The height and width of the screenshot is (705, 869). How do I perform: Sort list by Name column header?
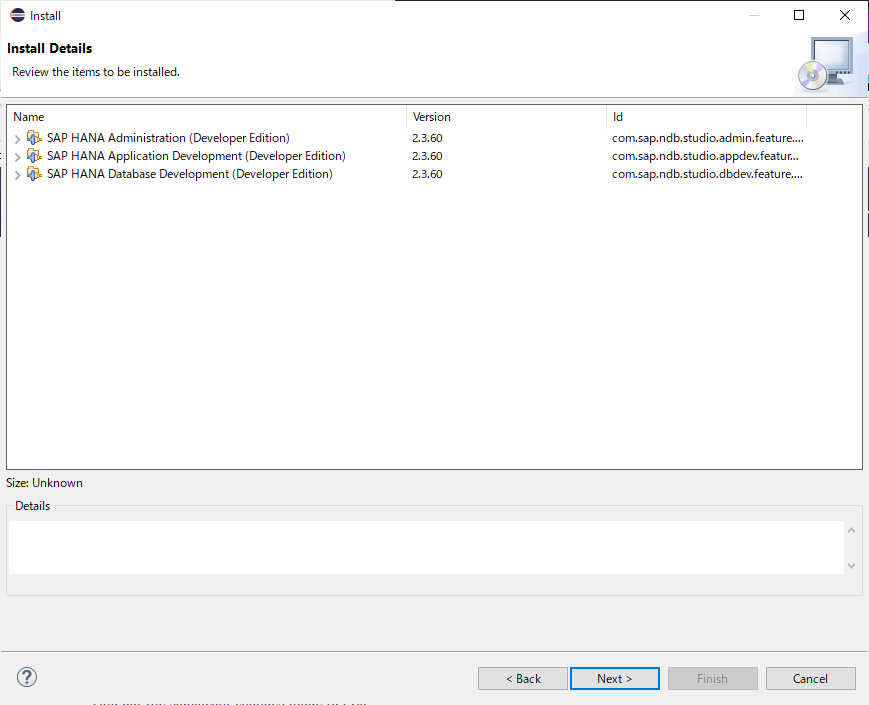point(207,117)
